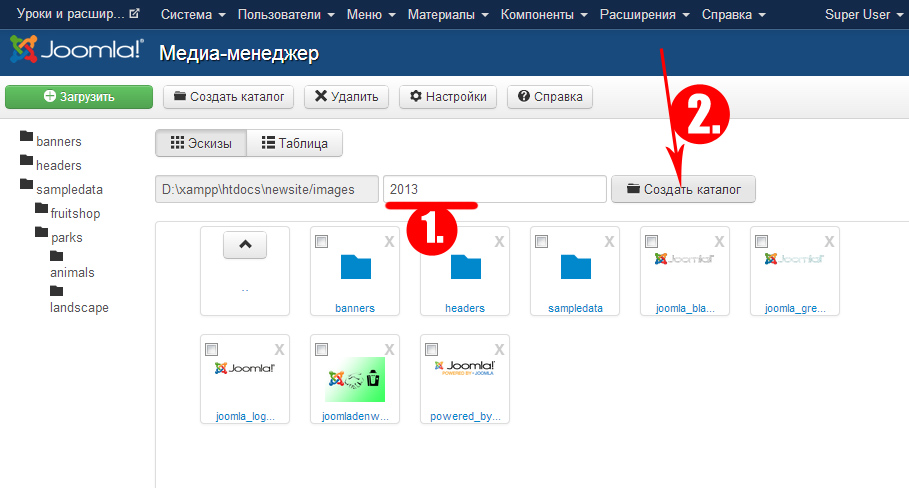Click the Joomla logo in header
Screen dimensions: 909x488
coord(76,51)
